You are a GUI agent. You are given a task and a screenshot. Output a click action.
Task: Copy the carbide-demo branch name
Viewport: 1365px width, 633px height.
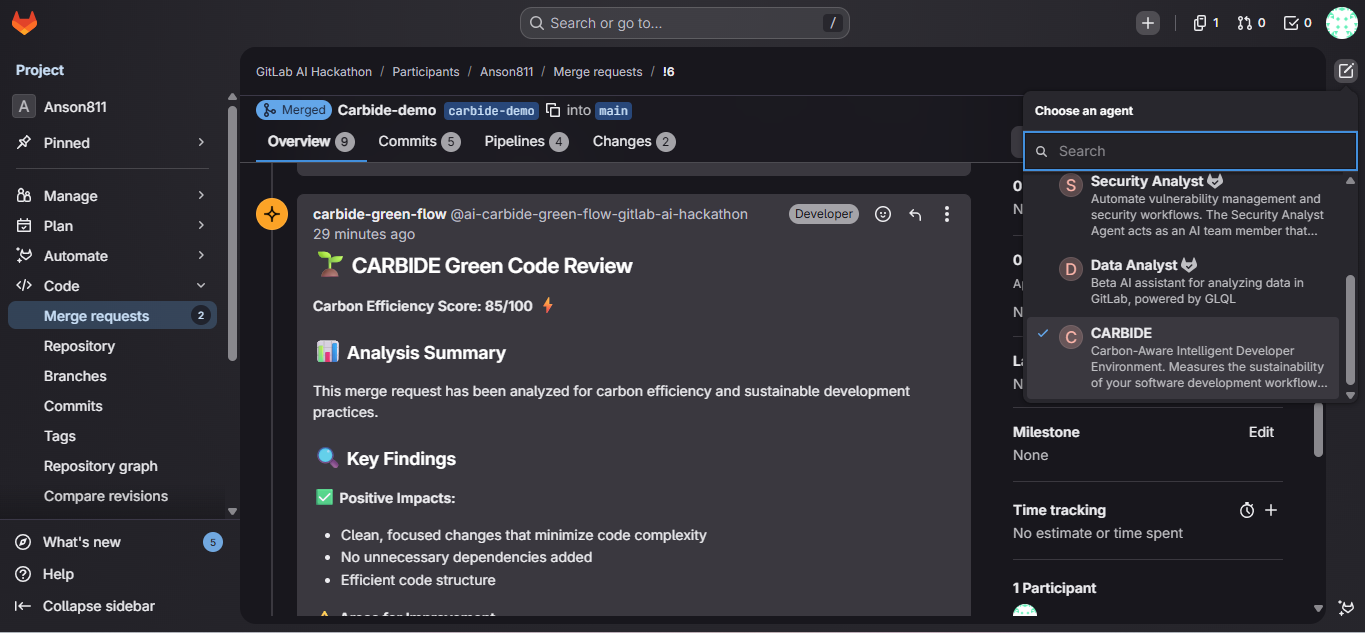tap(553, 110)
